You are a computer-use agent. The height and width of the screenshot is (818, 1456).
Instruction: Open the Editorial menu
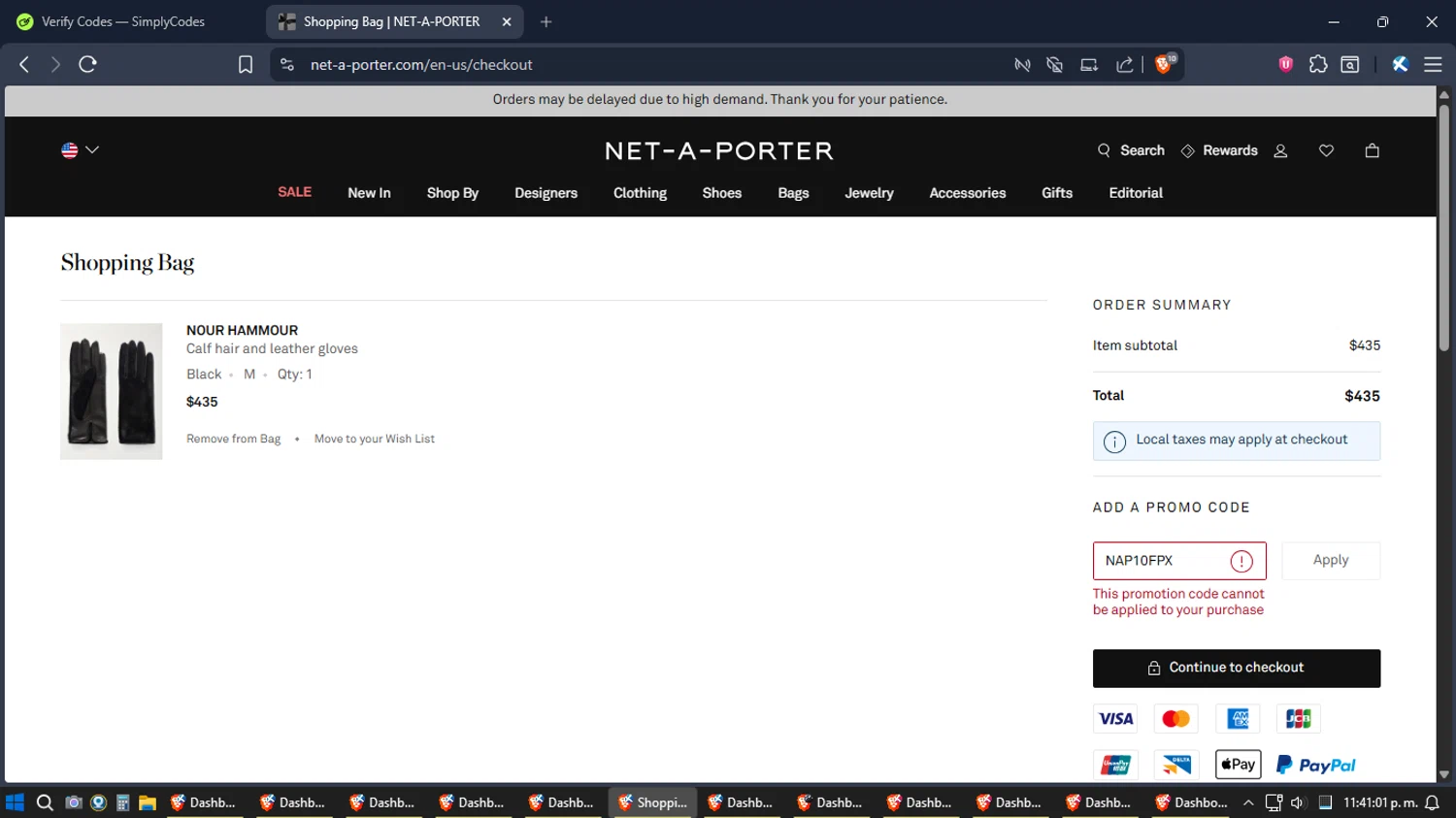pyautogui.click(x=1136, y=193)
